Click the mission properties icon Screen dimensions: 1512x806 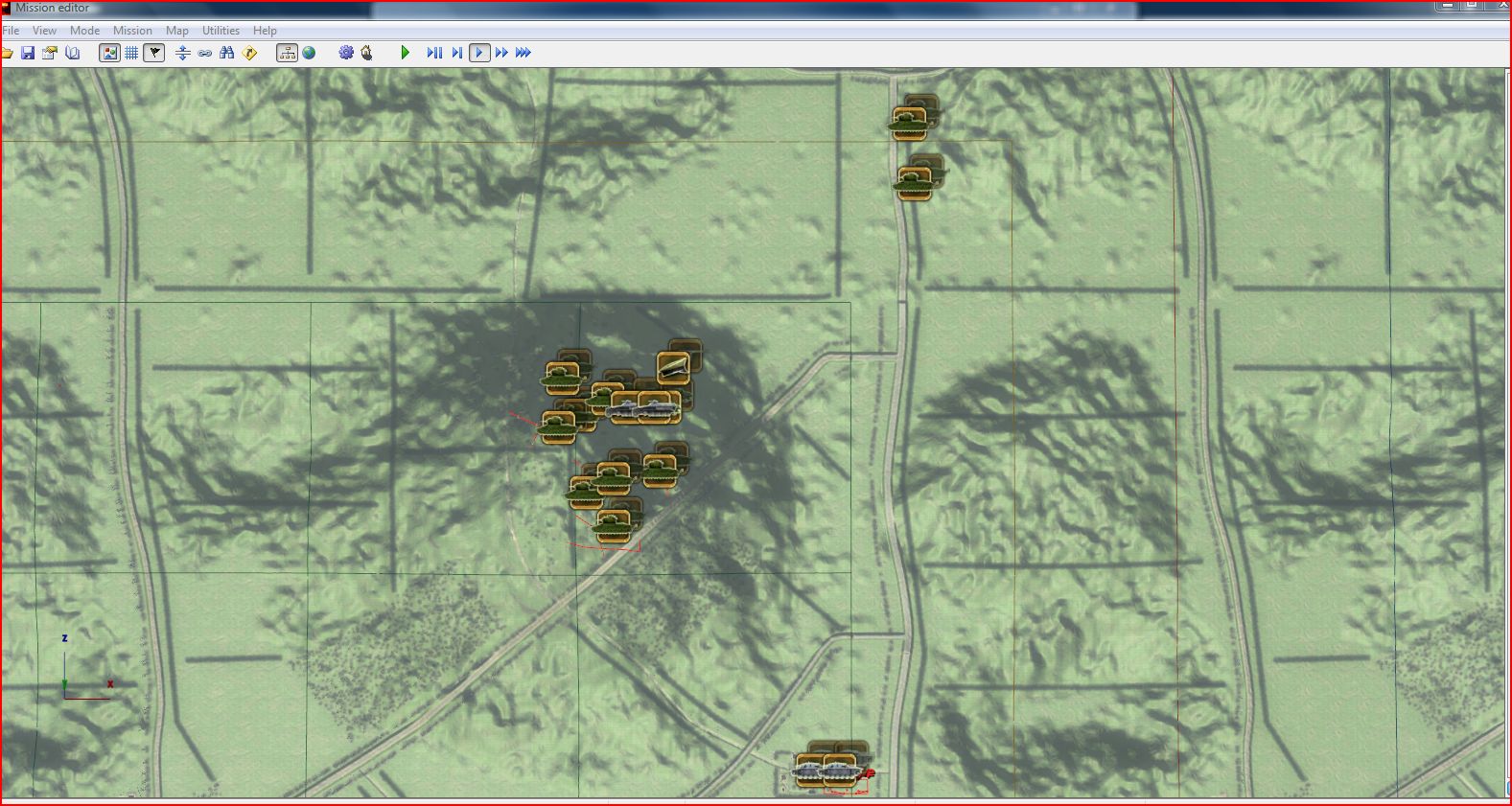[x=50, y=53]
